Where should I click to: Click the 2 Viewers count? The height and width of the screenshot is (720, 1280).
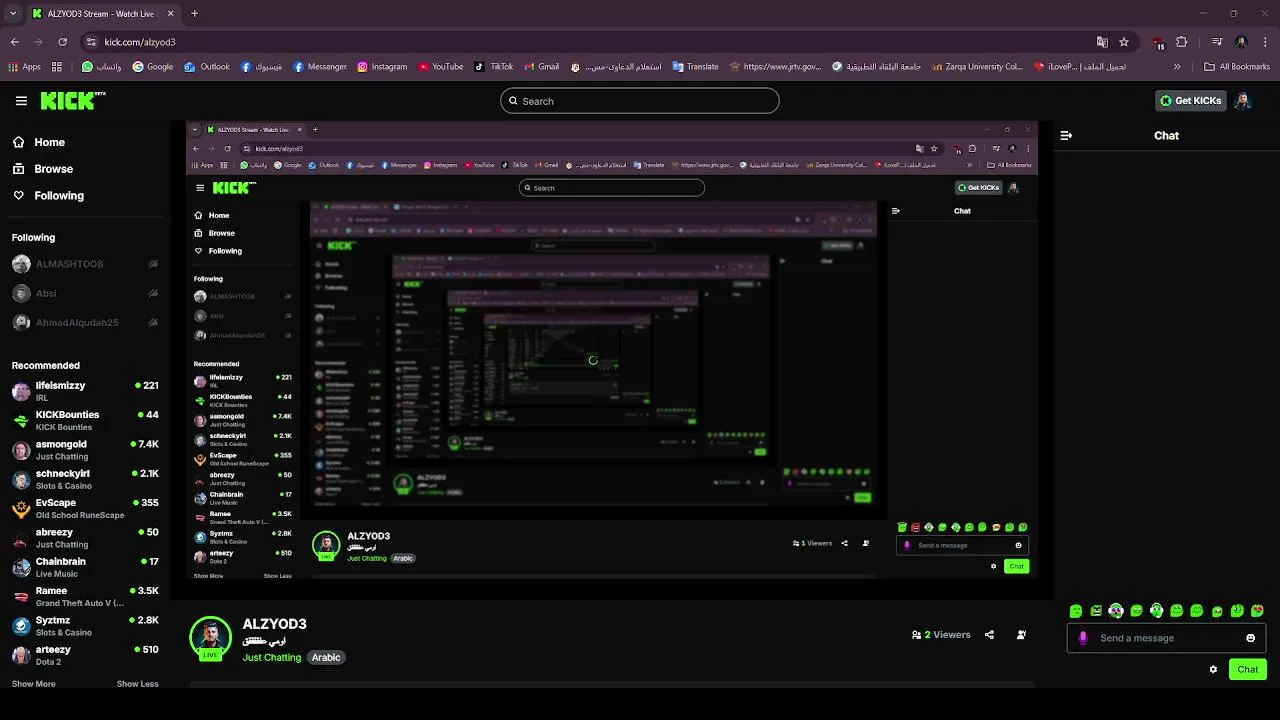click(x=941, y=634)
